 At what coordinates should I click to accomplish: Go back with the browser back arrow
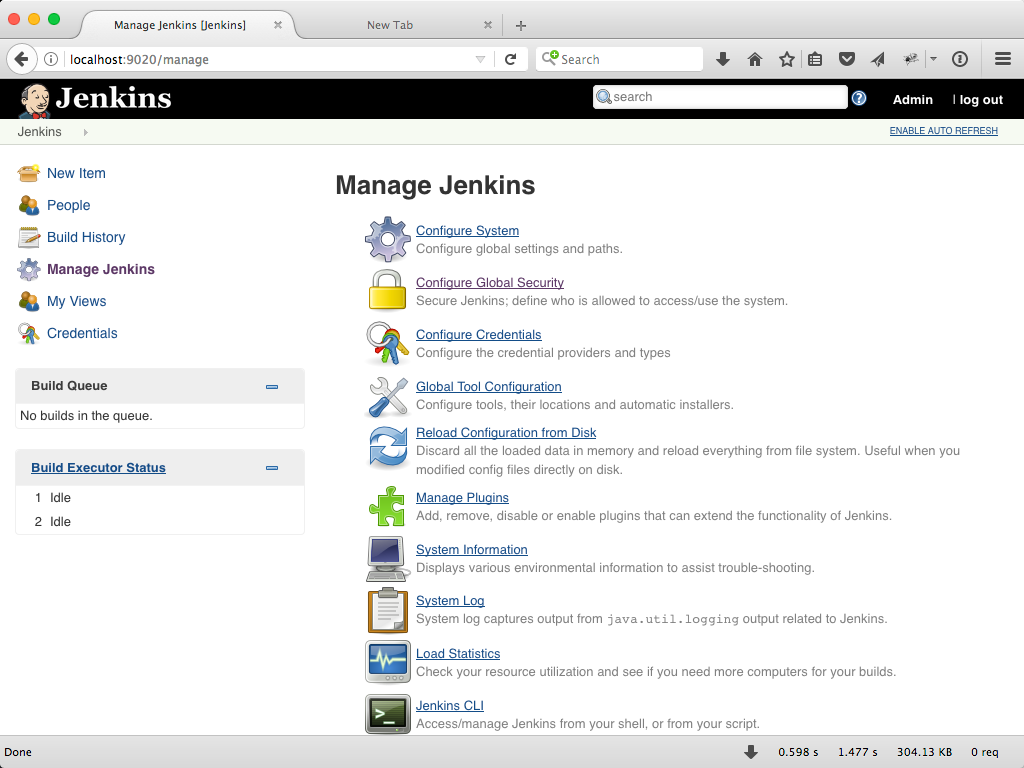pos(21,59)
